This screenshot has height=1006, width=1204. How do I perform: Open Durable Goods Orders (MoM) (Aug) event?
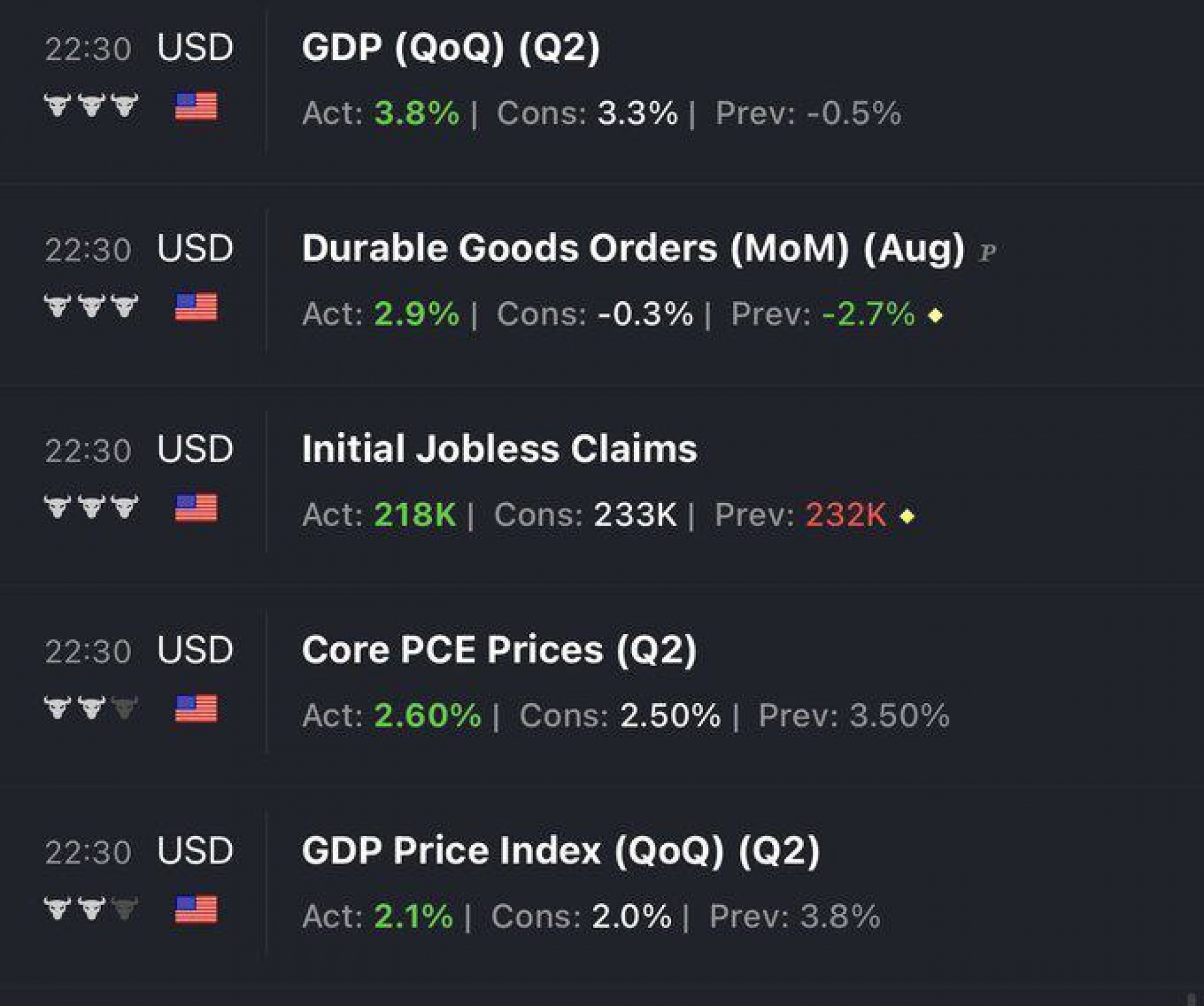(x=633, y=248)
